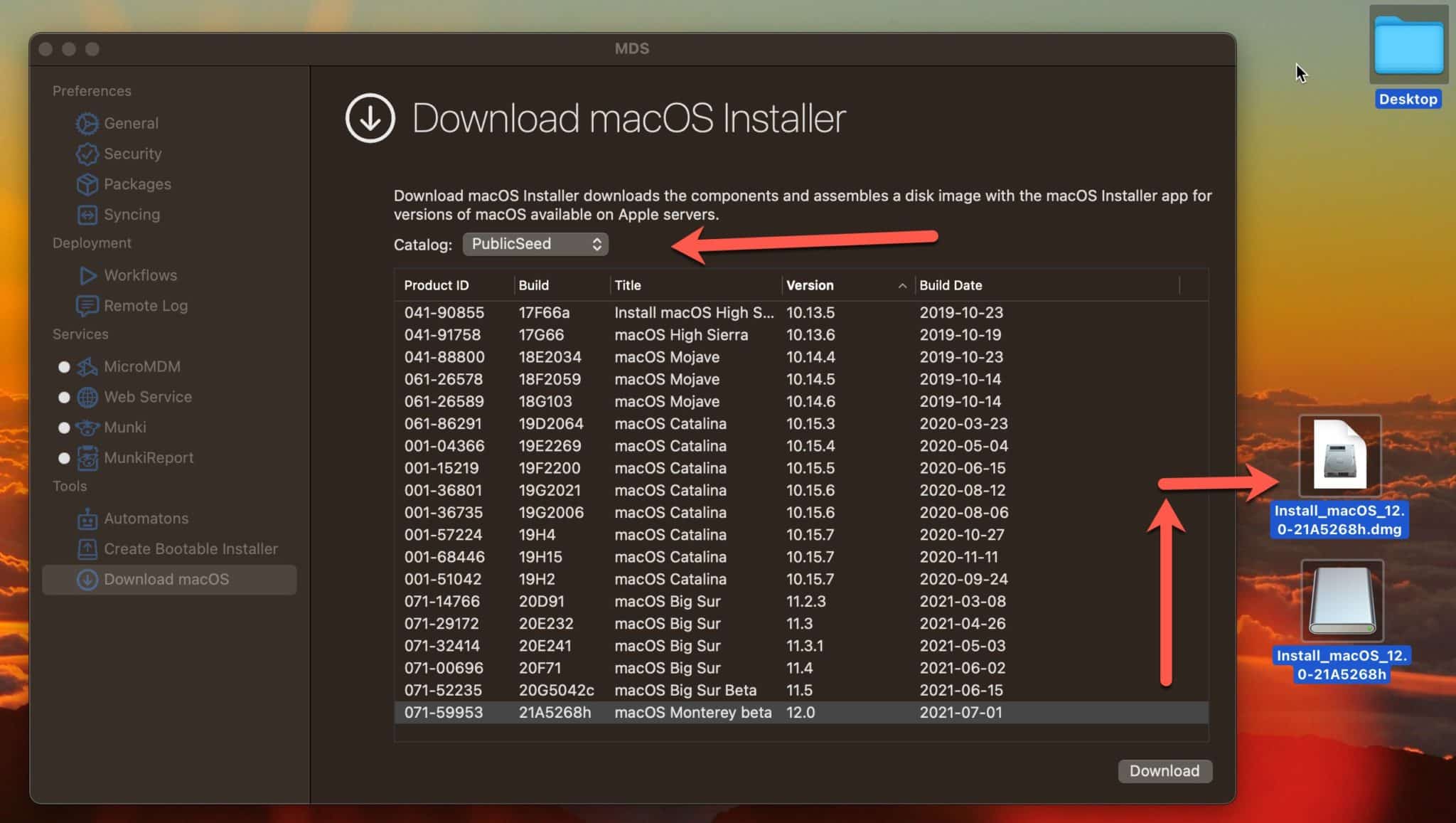Screen dimensions: 1456x823
Task: Select Security preferences in sidebar
Action: (x=133, y=153)
